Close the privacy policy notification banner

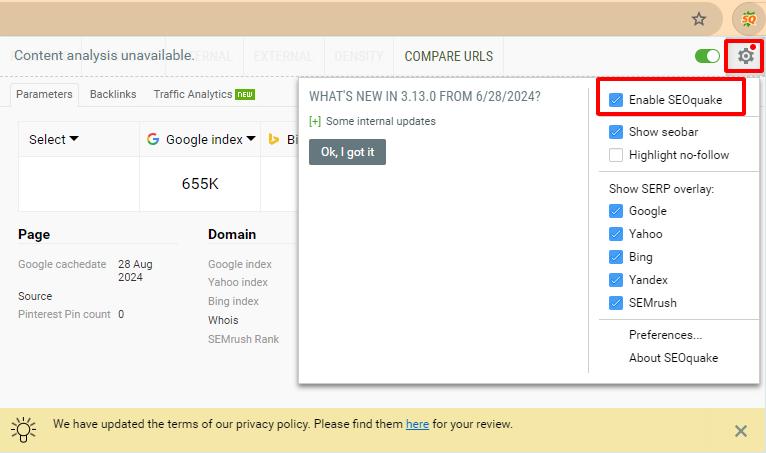[740, 431]
